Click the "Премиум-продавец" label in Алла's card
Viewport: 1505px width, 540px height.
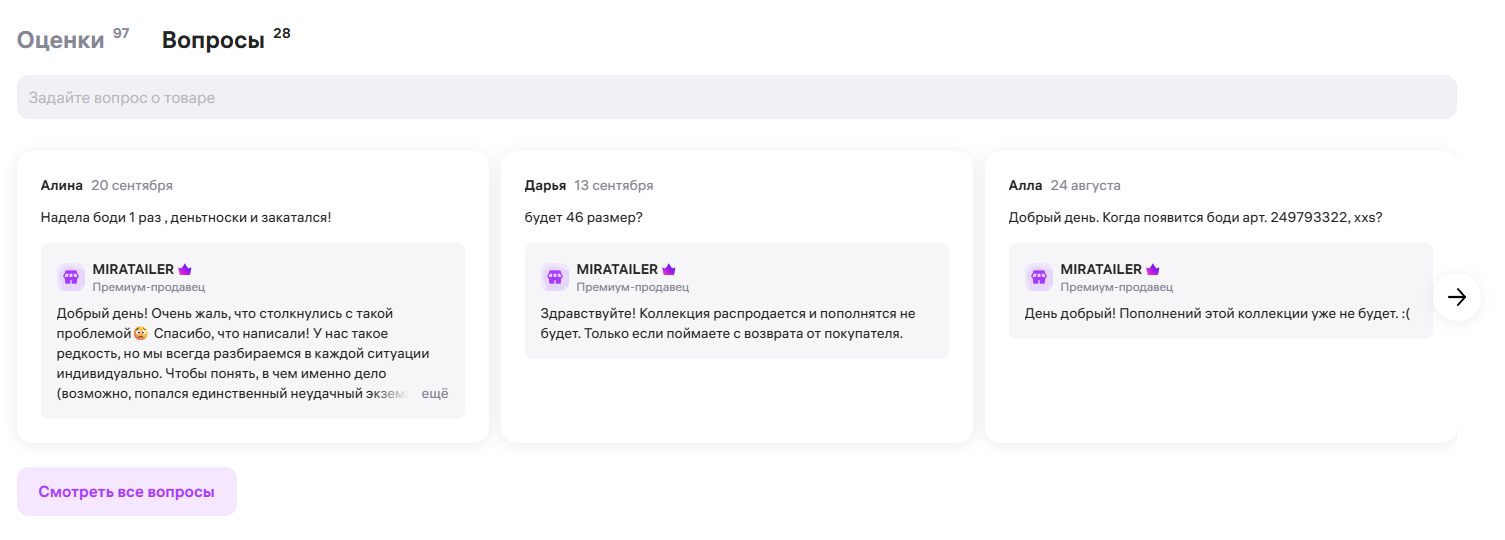1116,287
